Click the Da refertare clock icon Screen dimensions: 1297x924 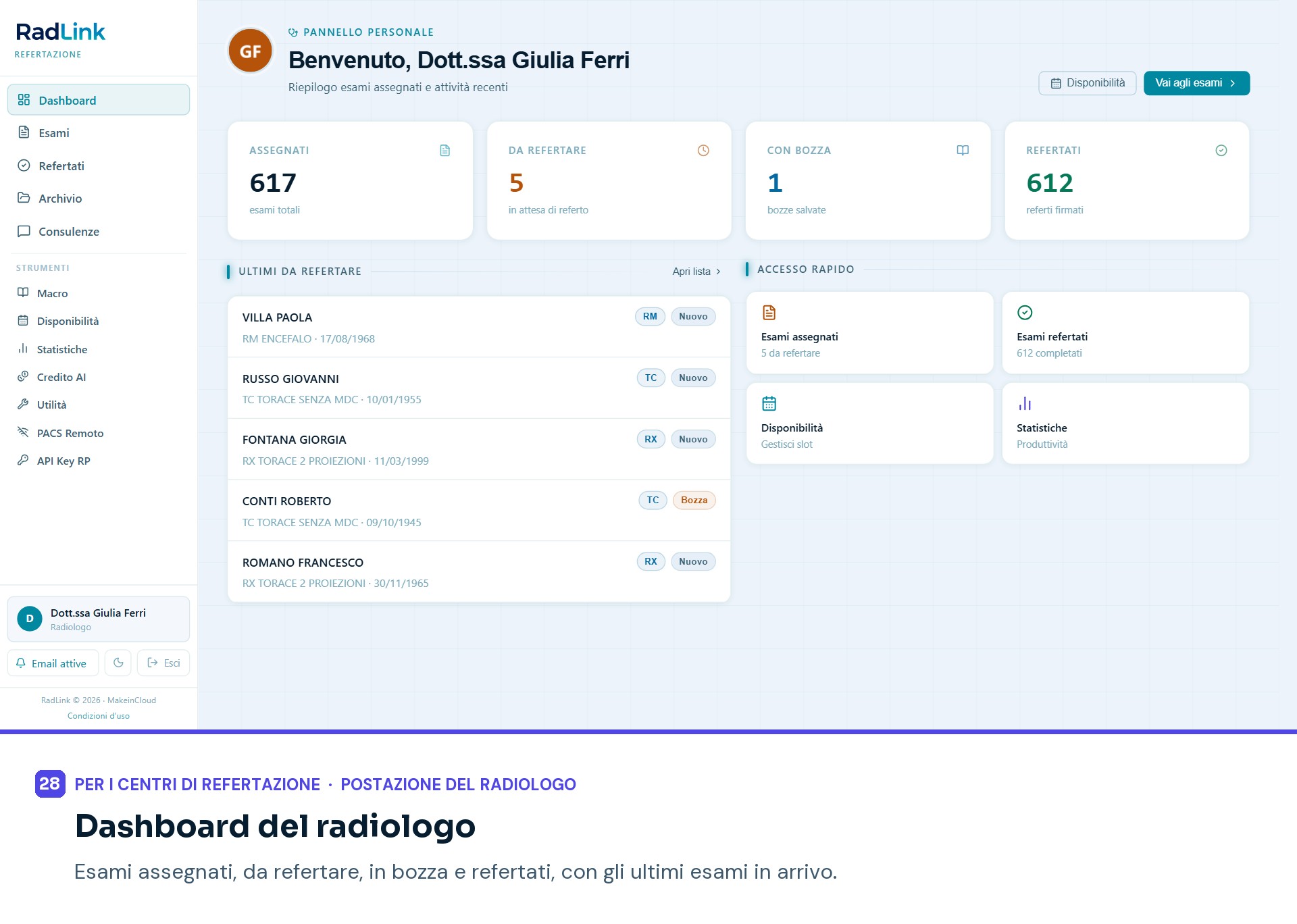[703, 151]
